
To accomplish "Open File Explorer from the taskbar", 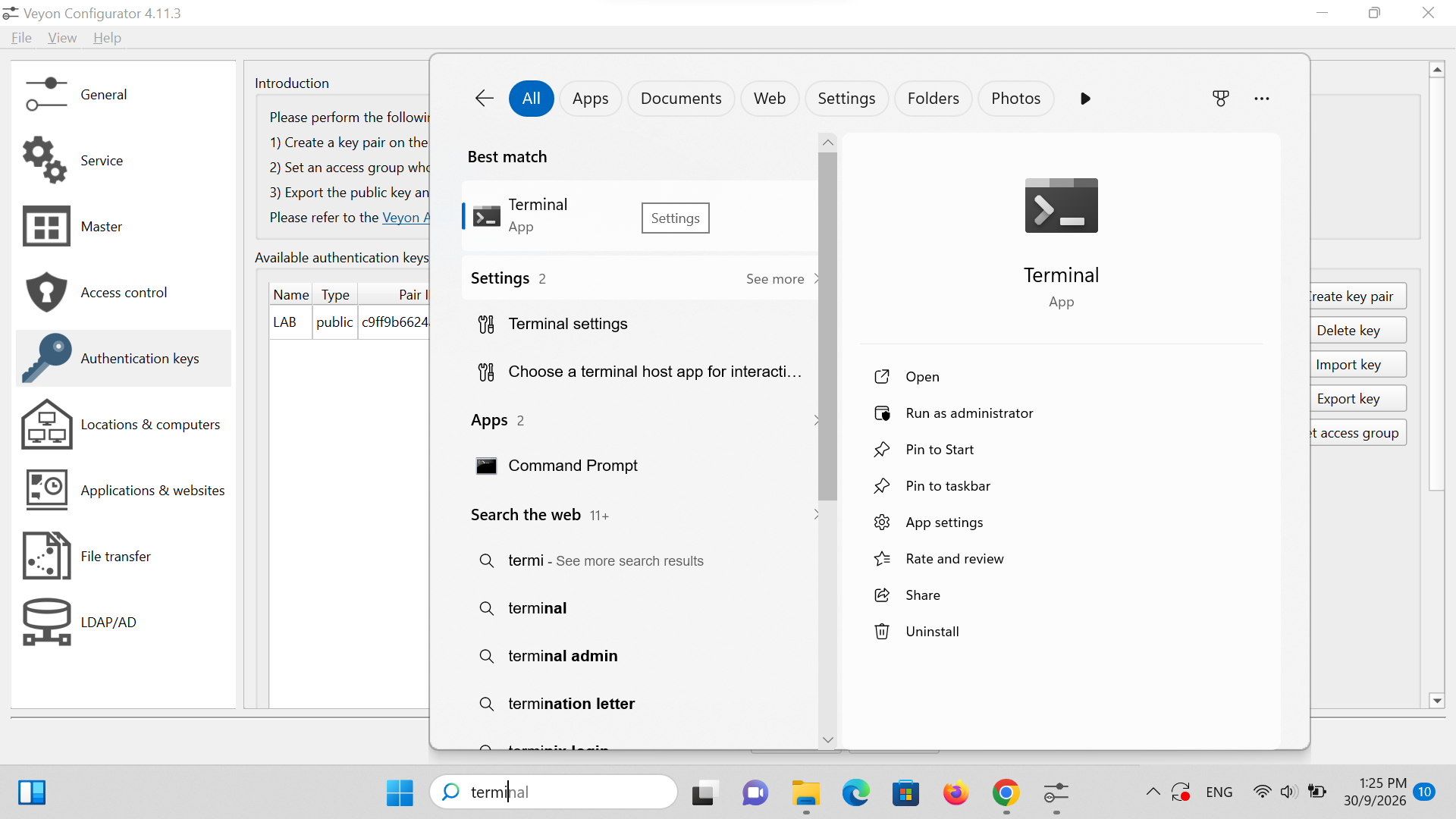I will click(x=805, y=792).
